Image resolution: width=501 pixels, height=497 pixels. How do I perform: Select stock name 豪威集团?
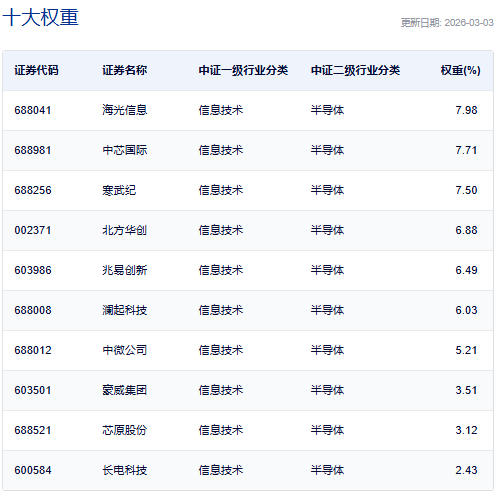point(125,390)
